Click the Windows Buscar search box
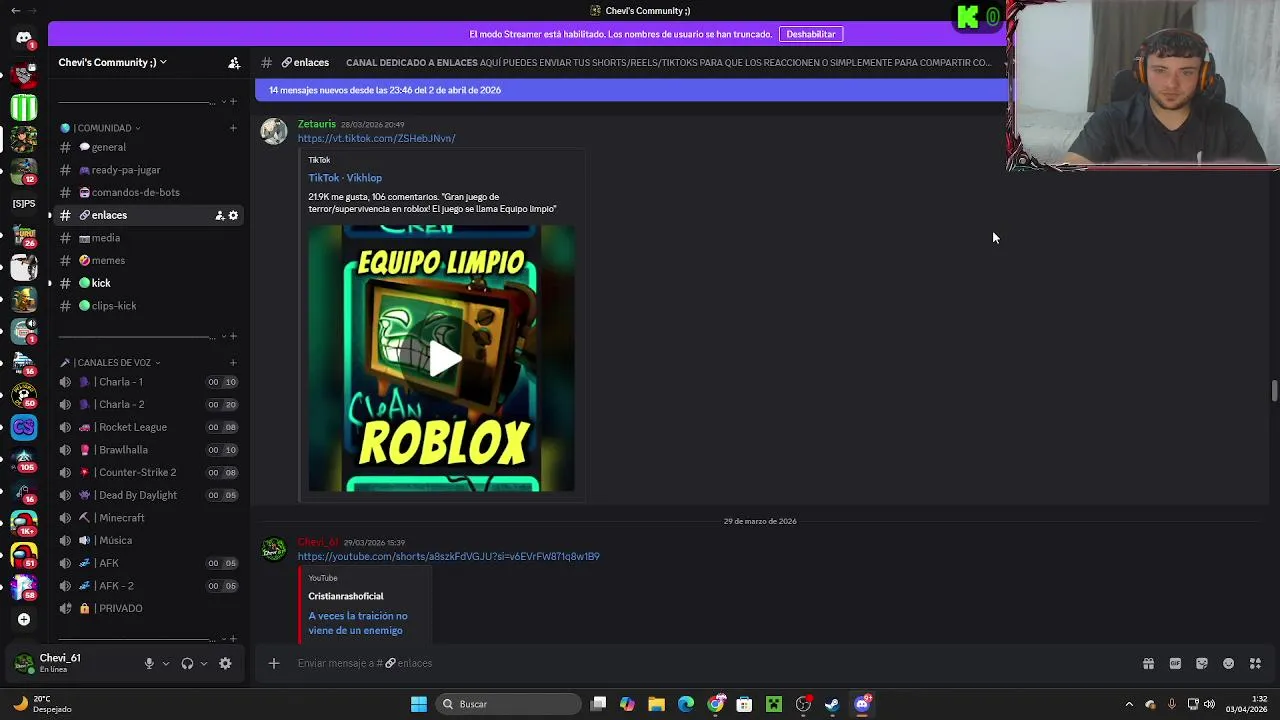Image resolution: width=1280 pixels, height=720 pixels. pyautogui.click(x=510, y=704)
